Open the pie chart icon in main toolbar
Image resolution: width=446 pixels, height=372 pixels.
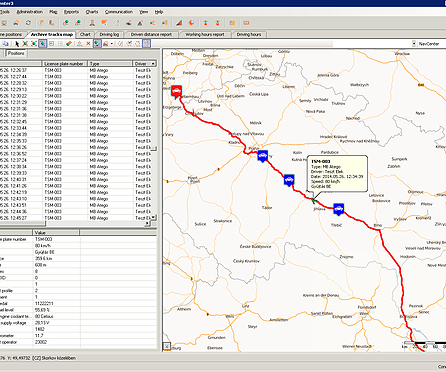coord(191,23)
